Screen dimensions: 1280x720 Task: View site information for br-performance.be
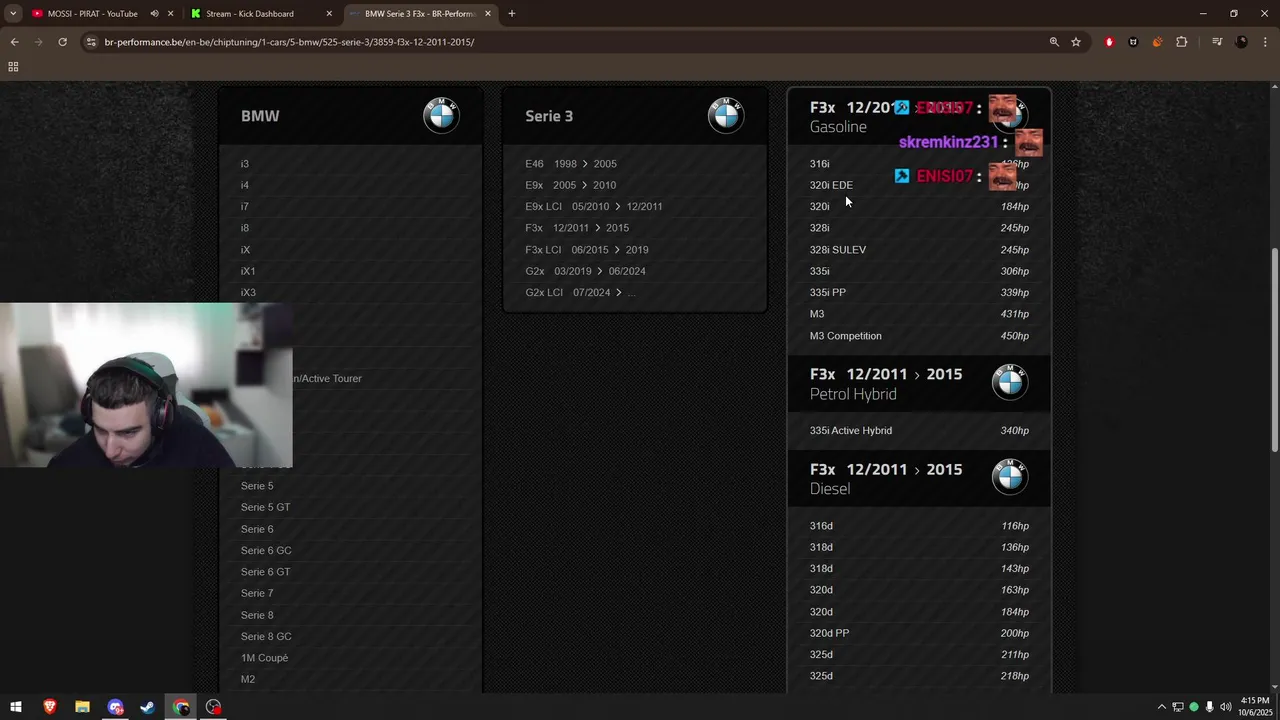pyautogui.click(x=91, y=42)
